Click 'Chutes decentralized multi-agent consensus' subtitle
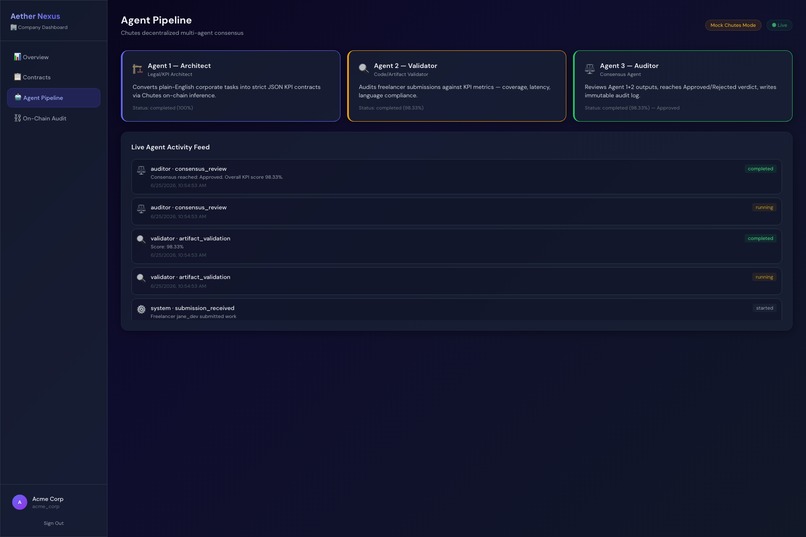806x537 pixels. pos(182,33)
